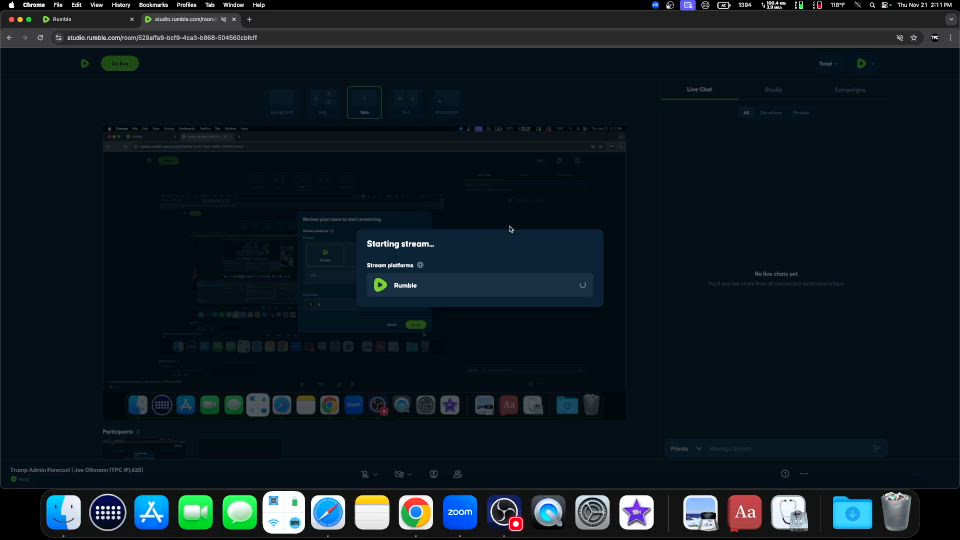Open the Dictionary app in the dock
Screen dimensions: 960x540
coord(745,512)
